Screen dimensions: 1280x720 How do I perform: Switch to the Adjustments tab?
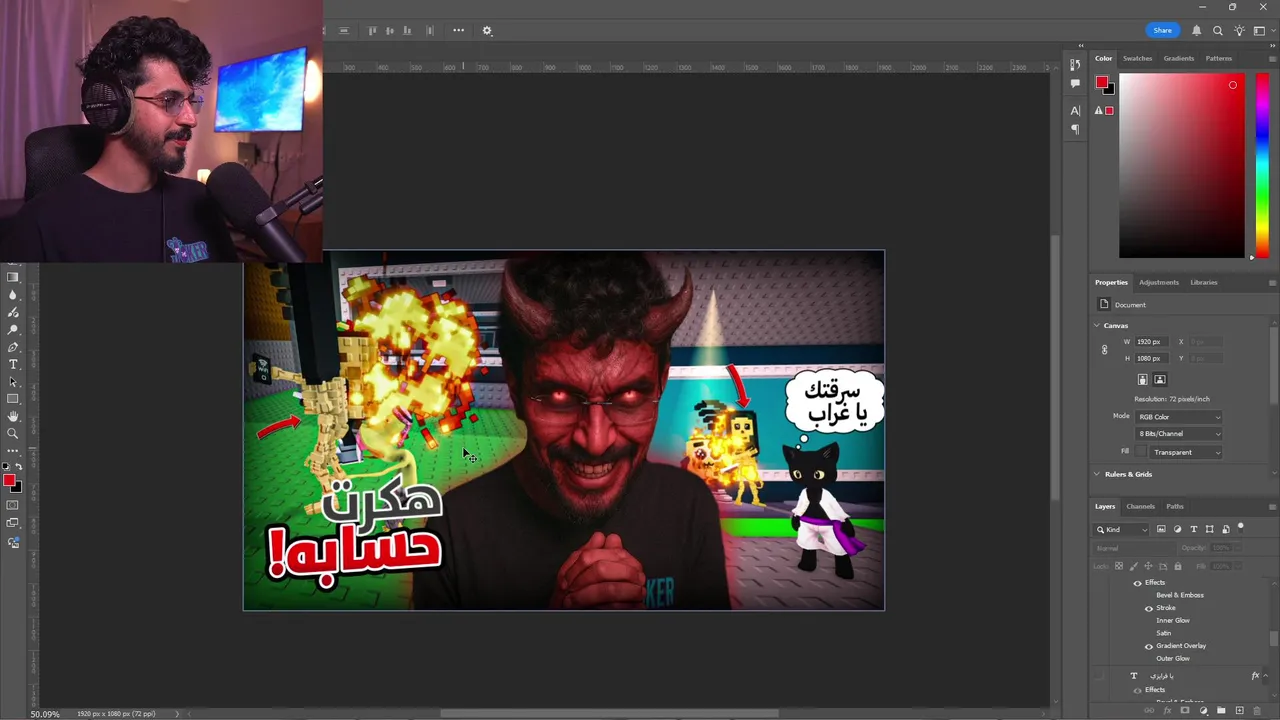tap(1159, 282)
